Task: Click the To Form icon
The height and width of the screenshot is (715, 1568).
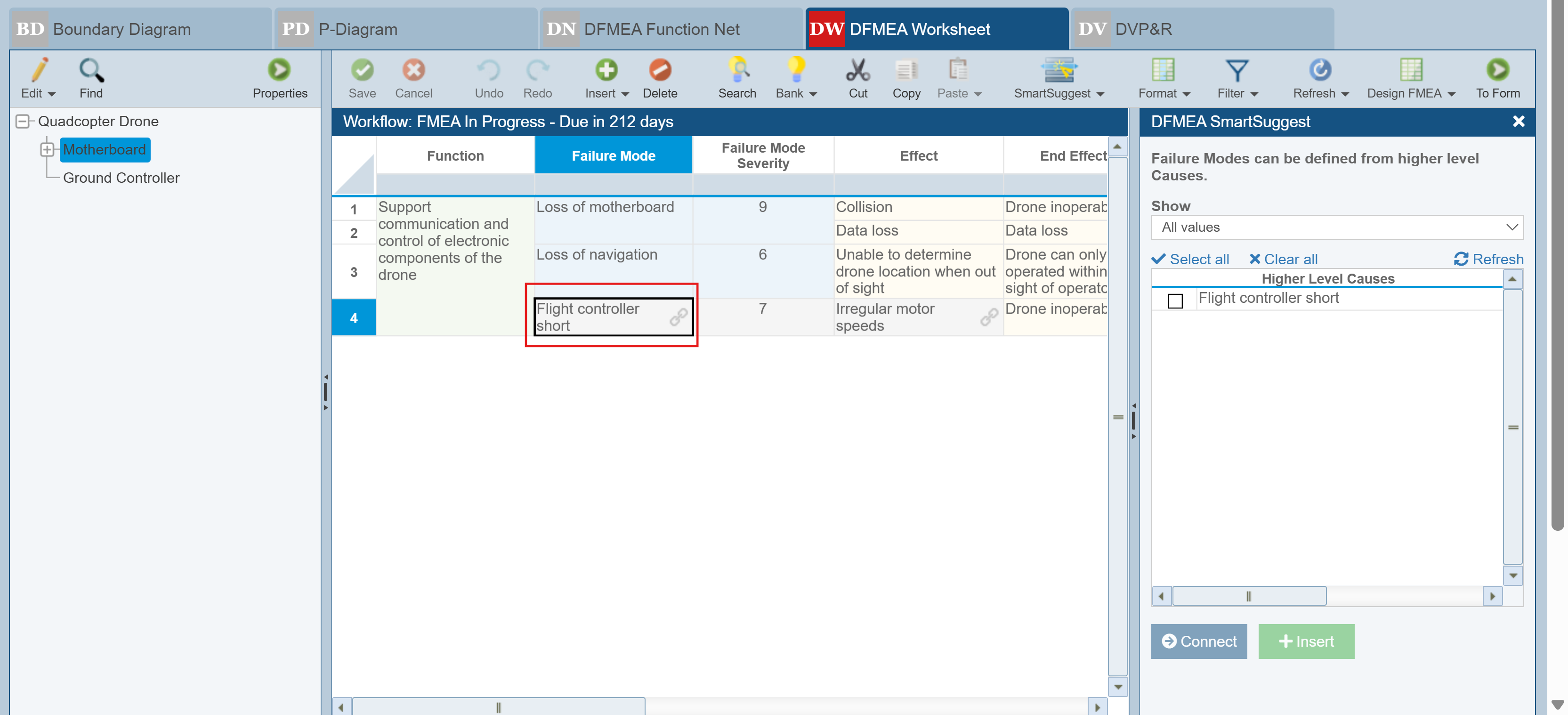Action: (x=1497, y=70)
